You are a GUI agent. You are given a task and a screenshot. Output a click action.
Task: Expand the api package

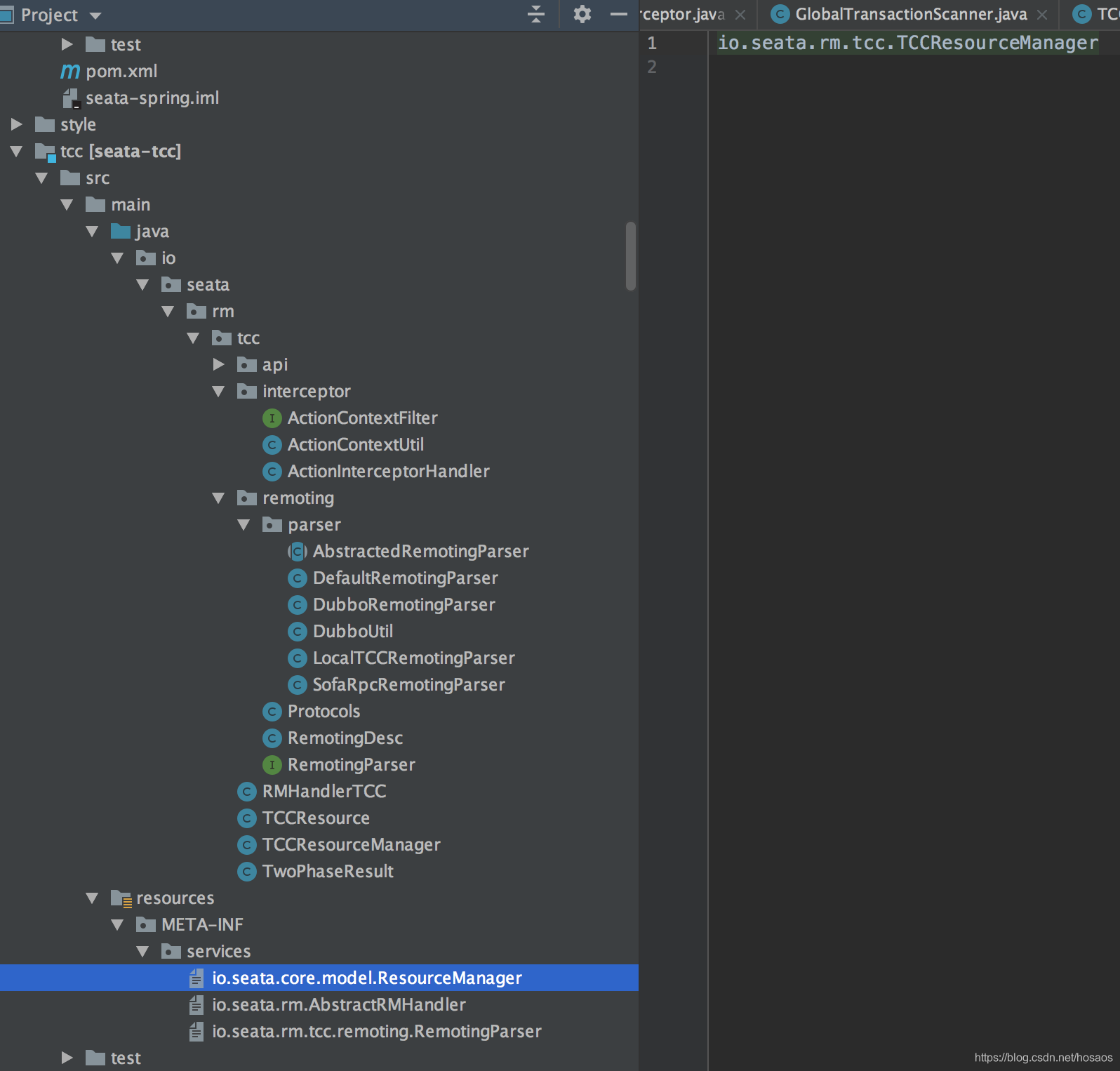[x=218, y=364]
